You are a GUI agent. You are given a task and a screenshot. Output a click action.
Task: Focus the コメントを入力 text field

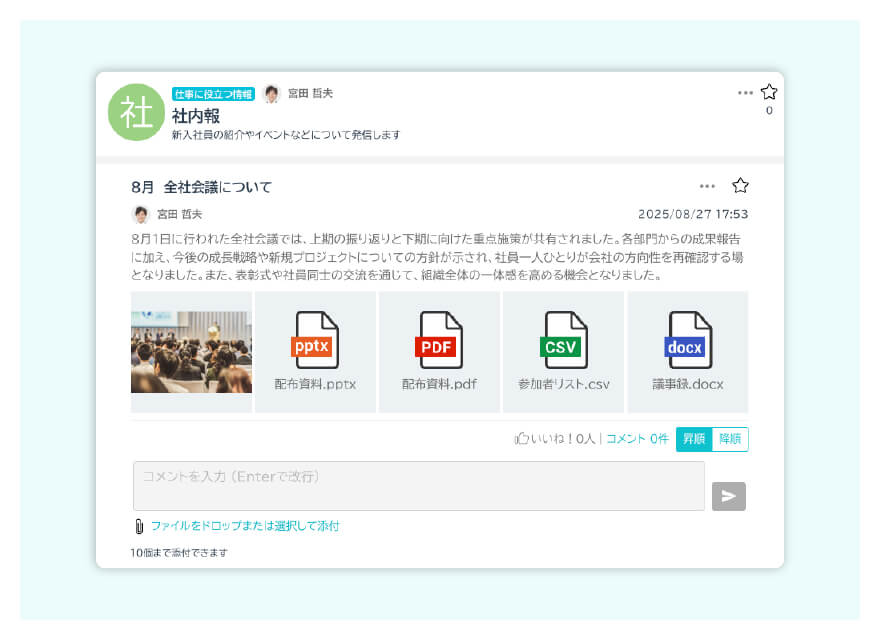click(419, 486)
